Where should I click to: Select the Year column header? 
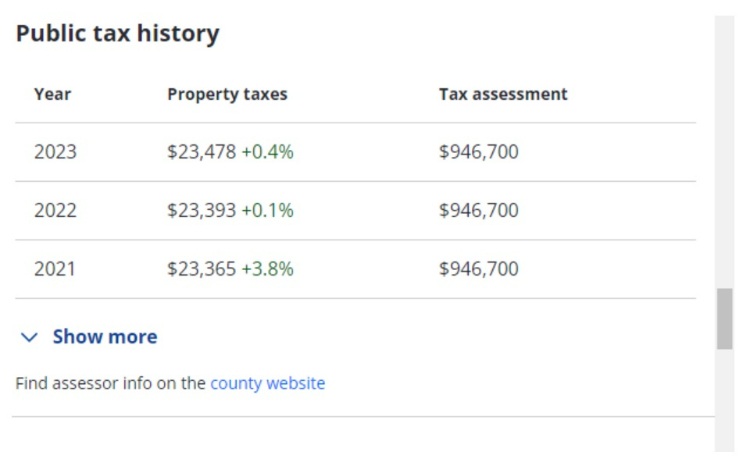pyautogui.click(x=52, y=94)
